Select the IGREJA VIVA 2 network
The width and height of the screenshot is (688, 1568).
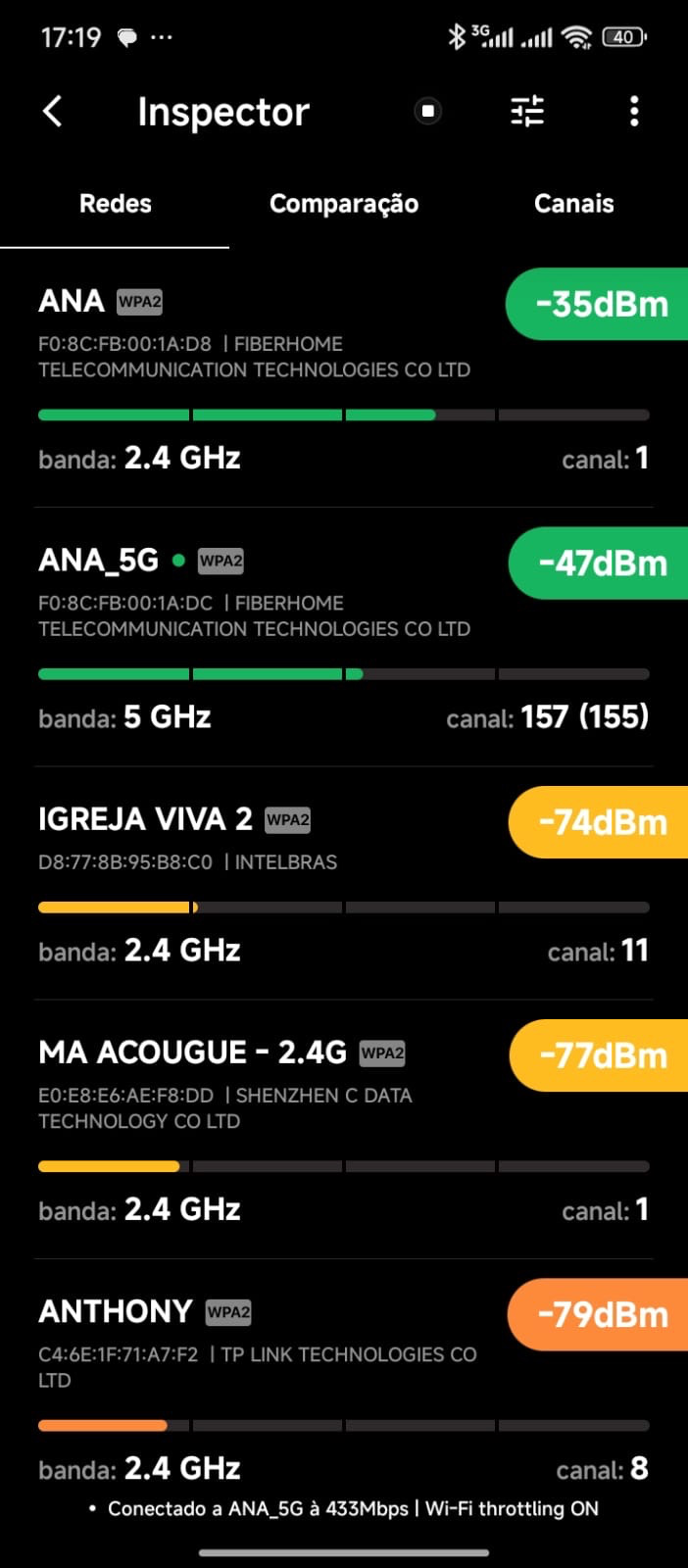coord(145,819)
